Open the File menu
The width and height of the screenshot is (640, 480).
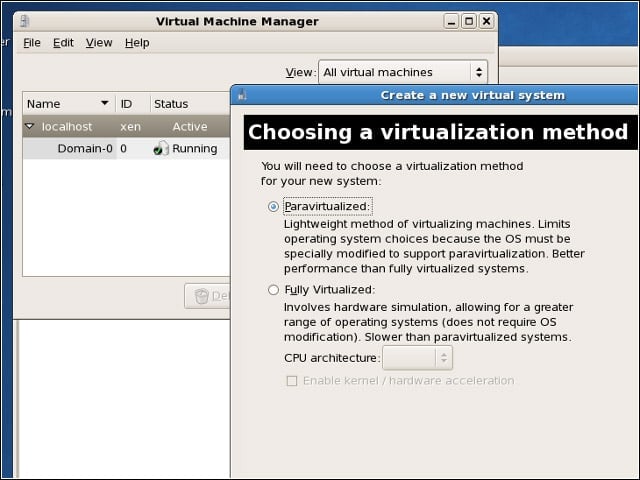(x=32, y=43)
